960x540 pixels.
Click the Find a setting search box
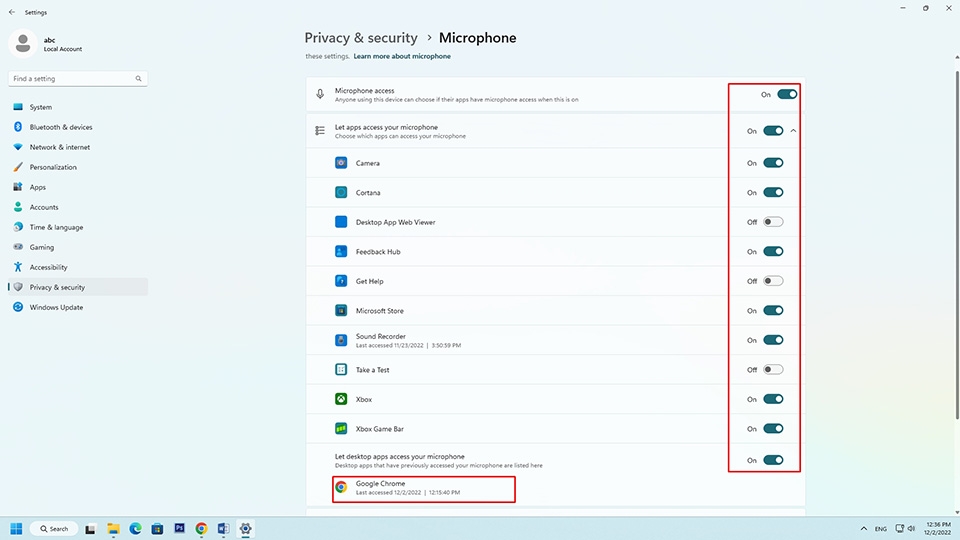click(x=78, y=78)
